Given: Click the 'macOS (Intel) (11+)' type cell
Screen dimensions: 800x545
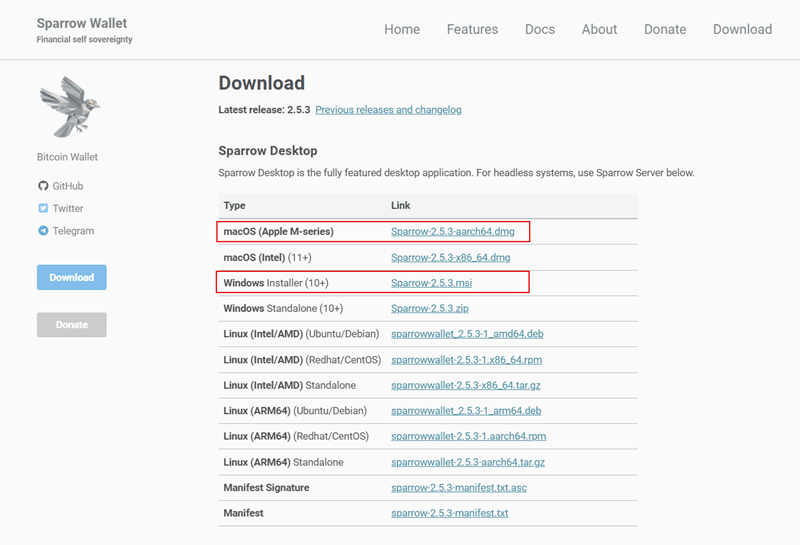Looking at the screenshot, I should (x=267, y=258).
